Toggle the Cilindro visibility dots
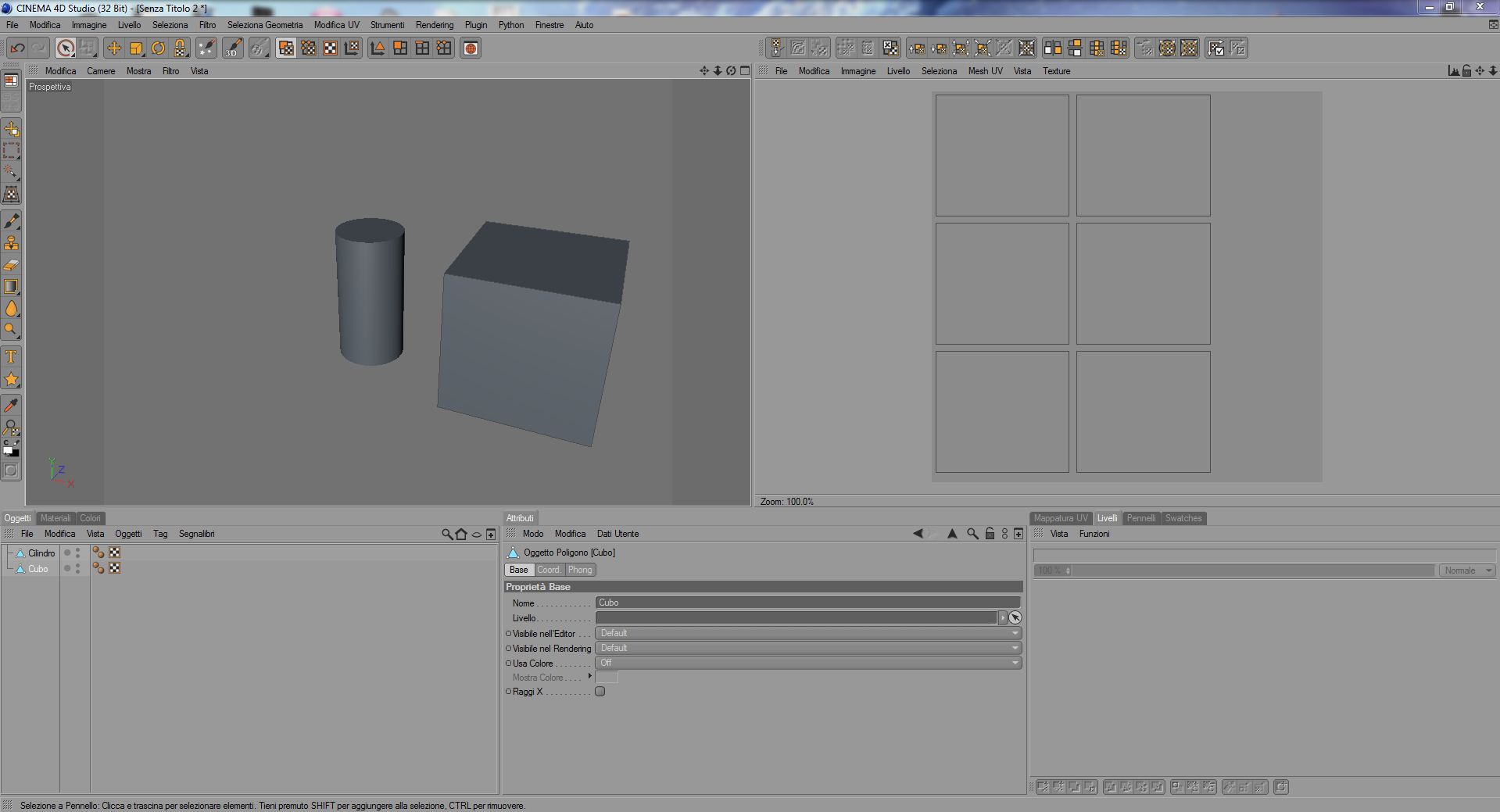The width and height of the screenshot is (1500, 812). pyautogui.click(x=77, y=553)
